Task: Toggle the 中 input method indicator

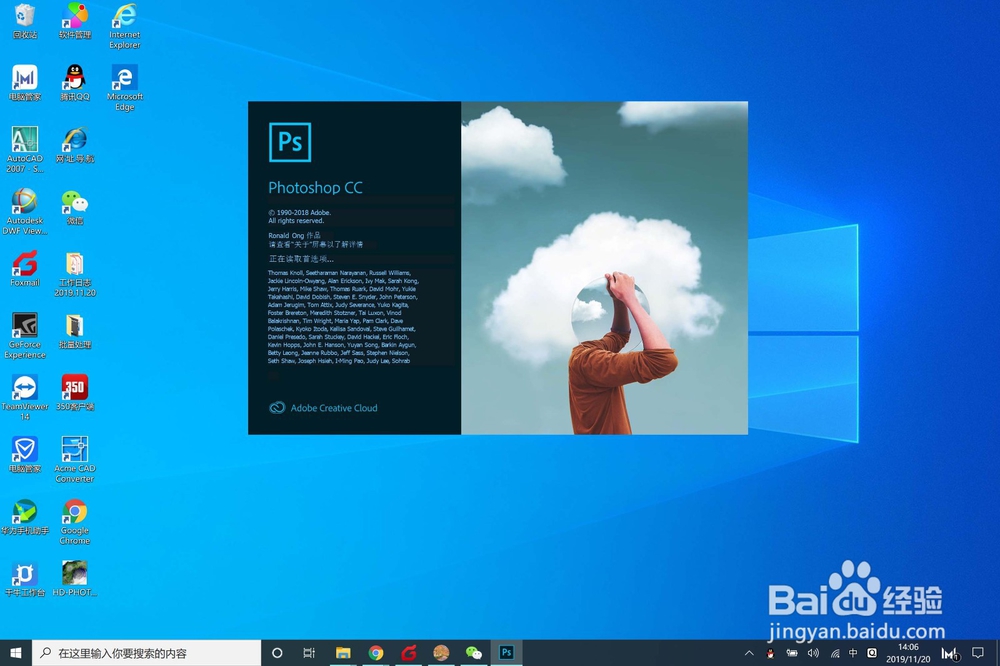Action: (853, 653)
